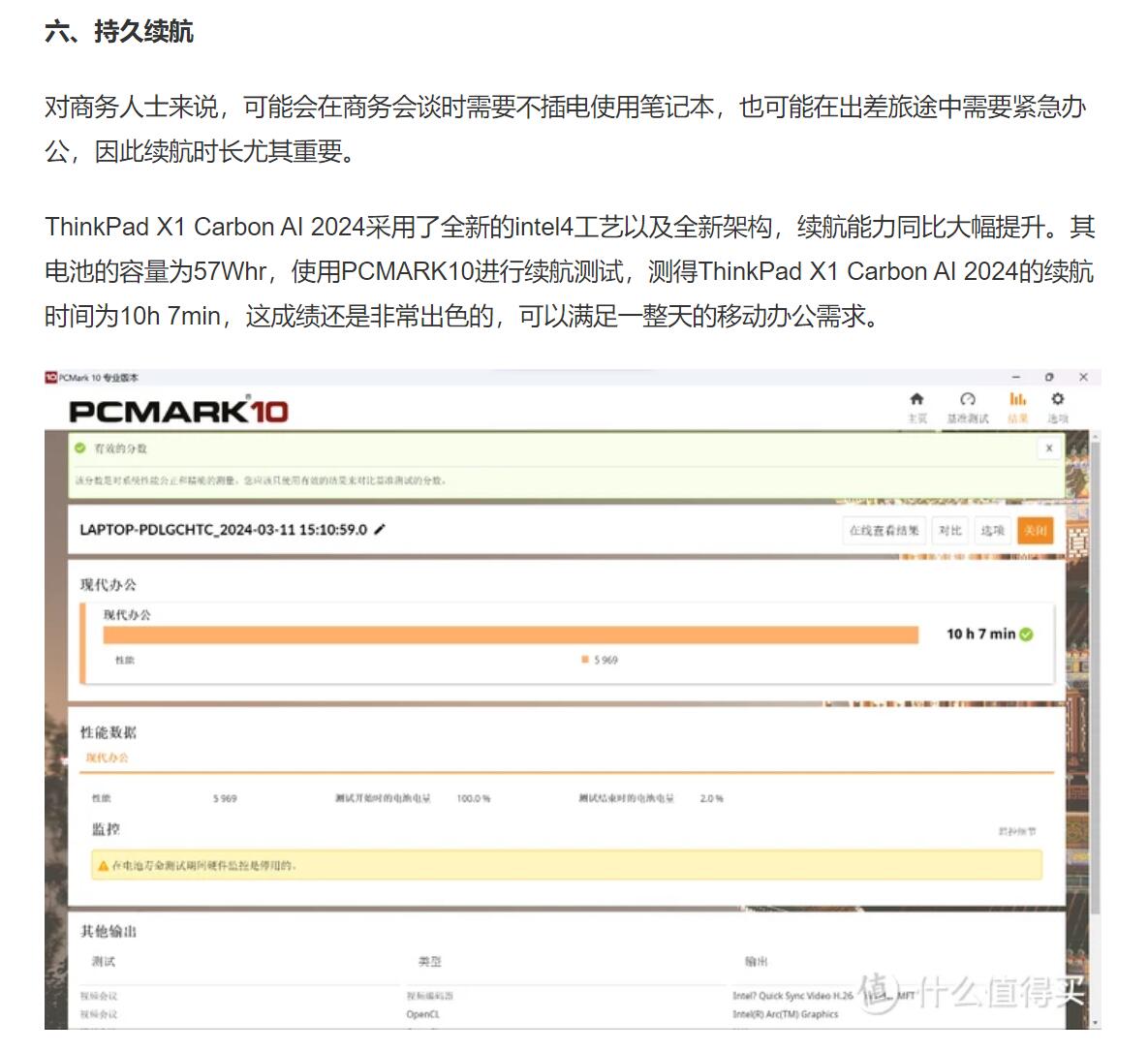Click the 选项 button beside 对比
Screen dimensions: 1148x1052
point(992,530)
